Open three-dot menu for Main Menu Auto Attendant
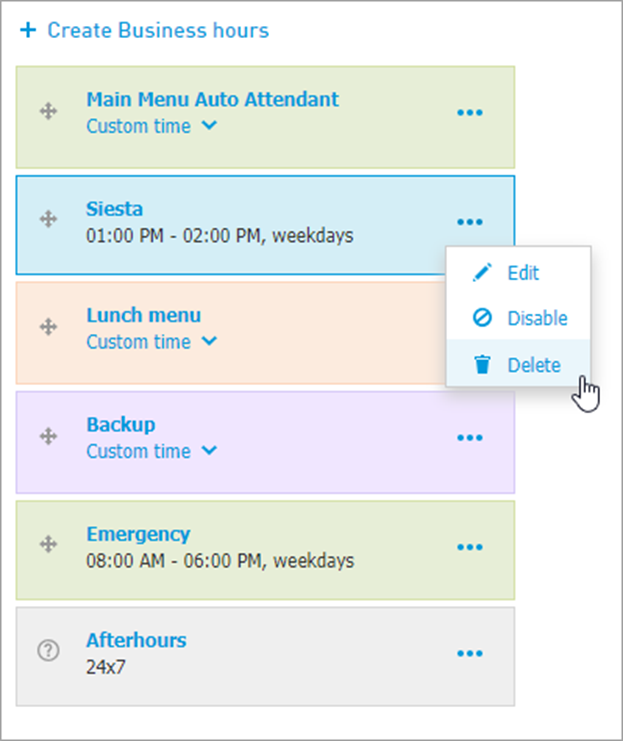The width and height of the screenshot is (623, 741). (470, 112)
